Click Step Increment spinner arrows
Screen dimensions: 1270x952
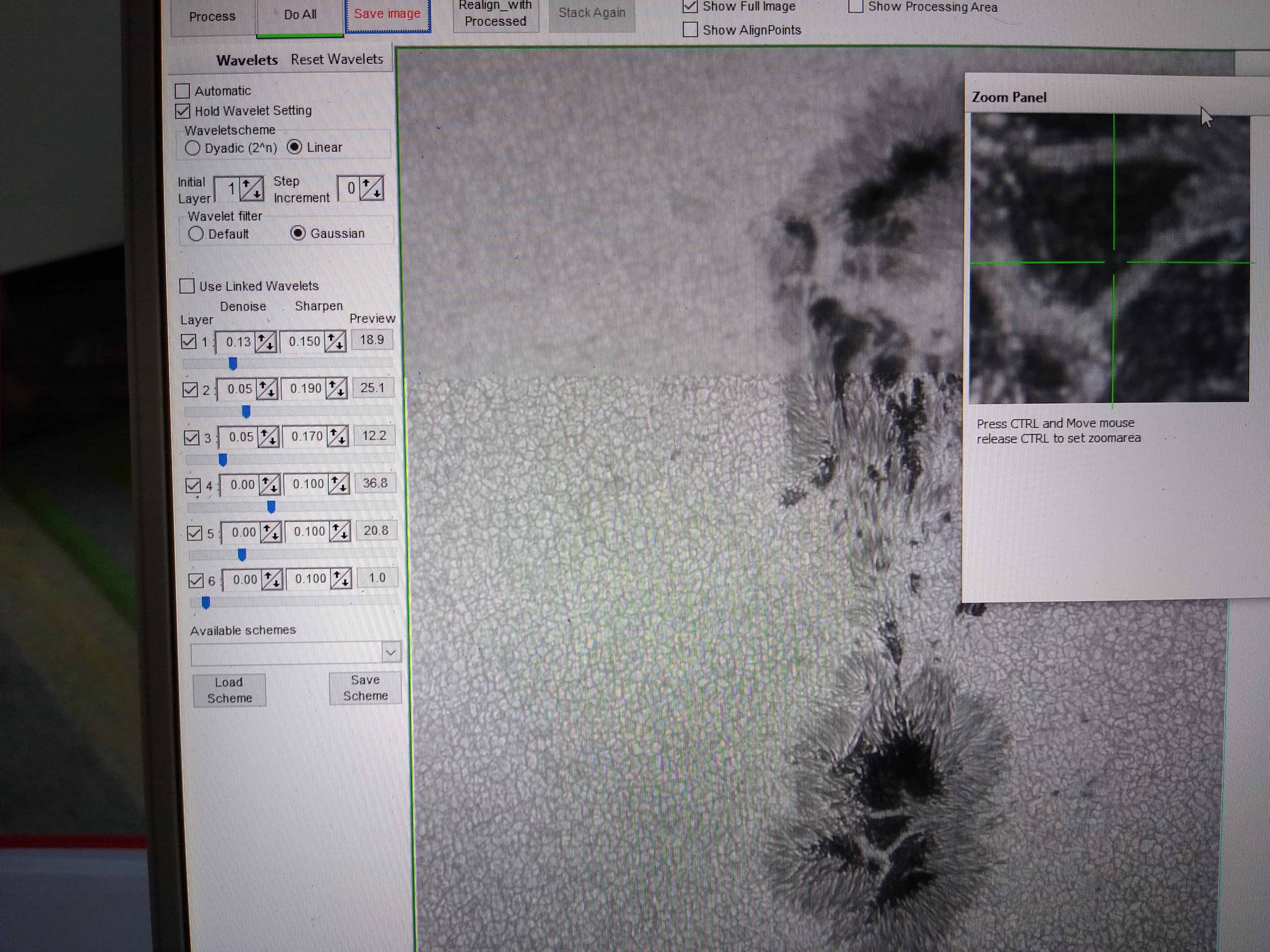pyautogui.click(x=371, y=188)
